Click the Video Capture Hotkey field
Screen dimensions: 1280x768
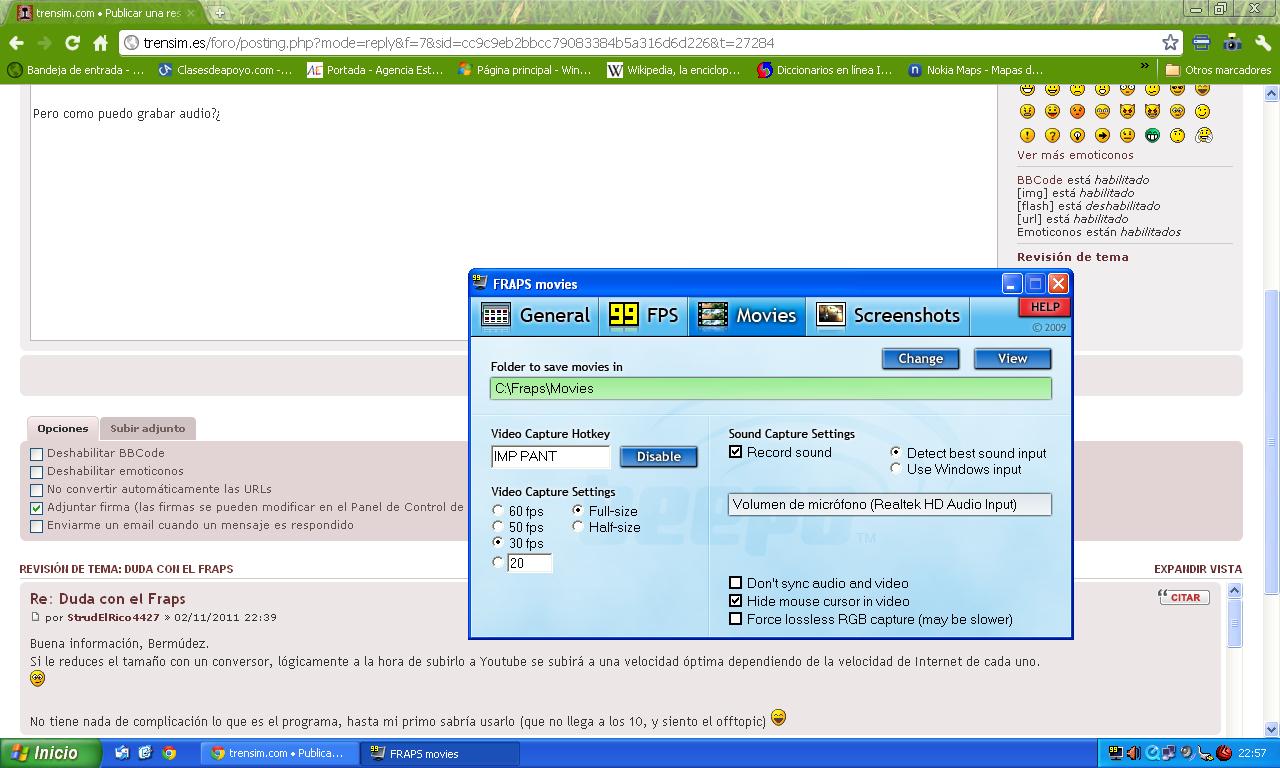[550, 457]
